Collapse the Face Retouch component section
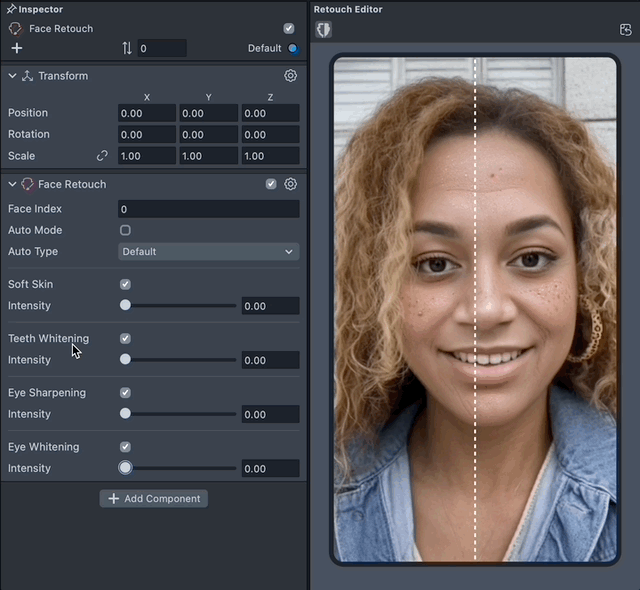The height and width of the screenshot is (590, 640). click(12, 184)
